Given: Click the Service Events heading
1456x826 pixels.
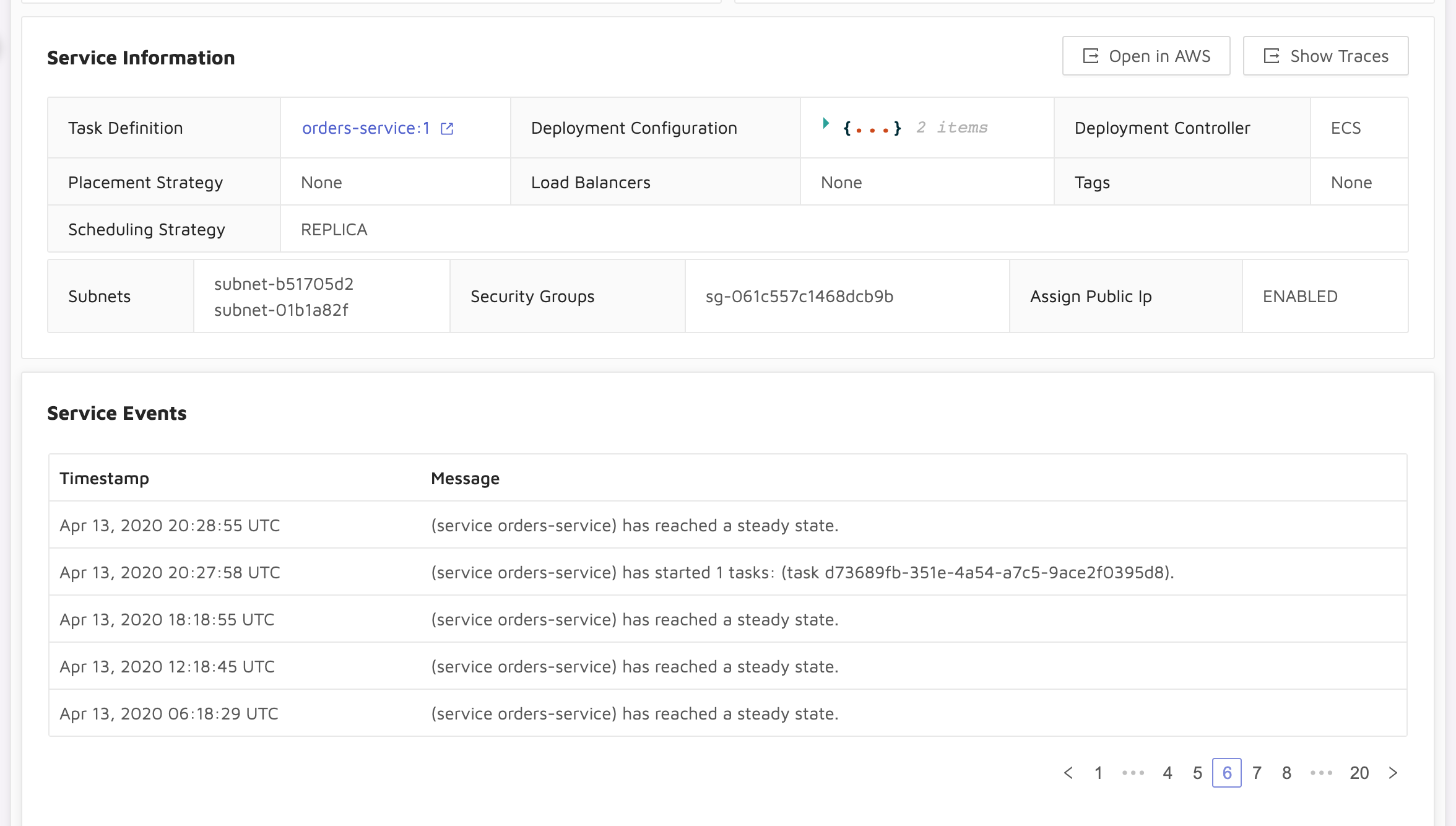Looking at the screenshot, I should [116, 413].
